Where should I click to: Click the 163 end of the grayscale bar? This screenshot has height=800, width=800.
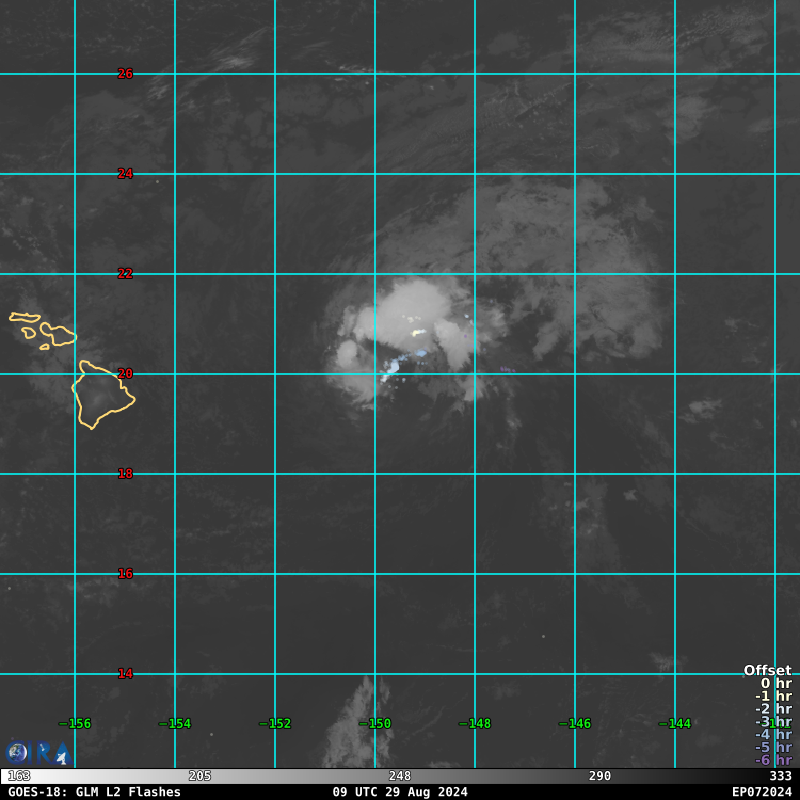pyautogui.click(x=18, y=776)
